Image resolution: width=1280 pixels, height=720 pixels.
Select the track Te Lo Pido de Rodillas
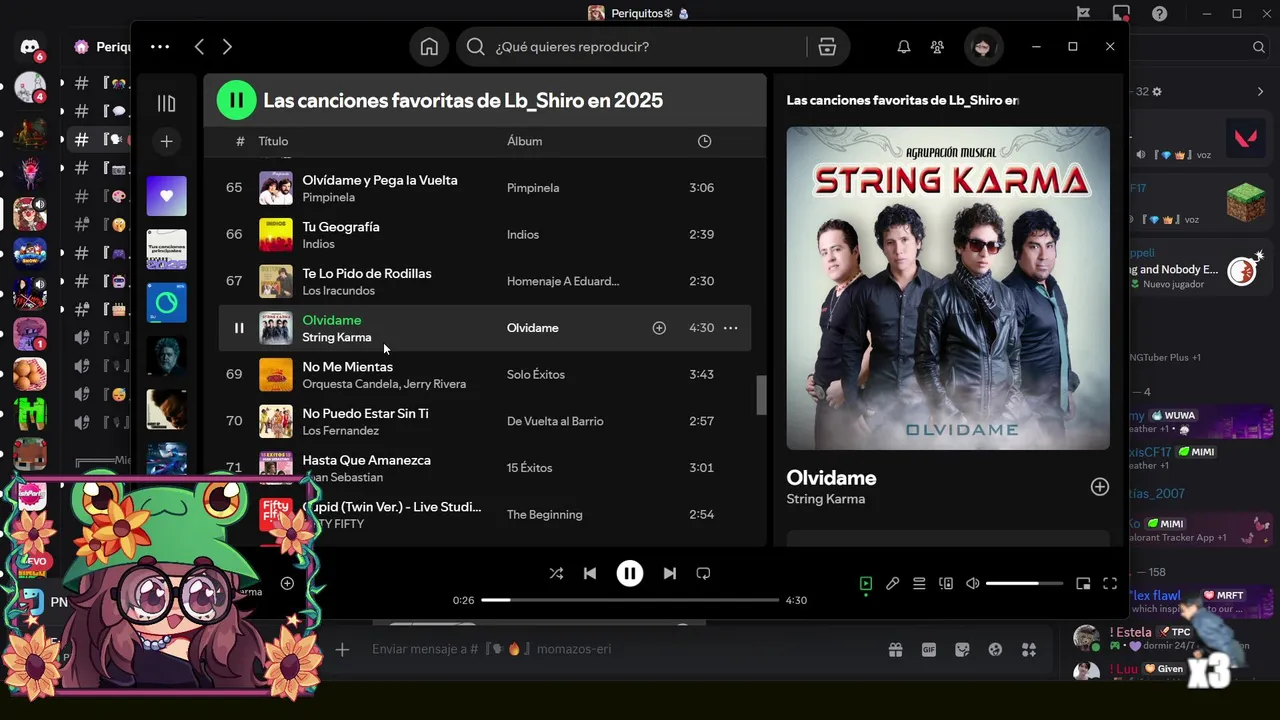(x=367, y=273)
